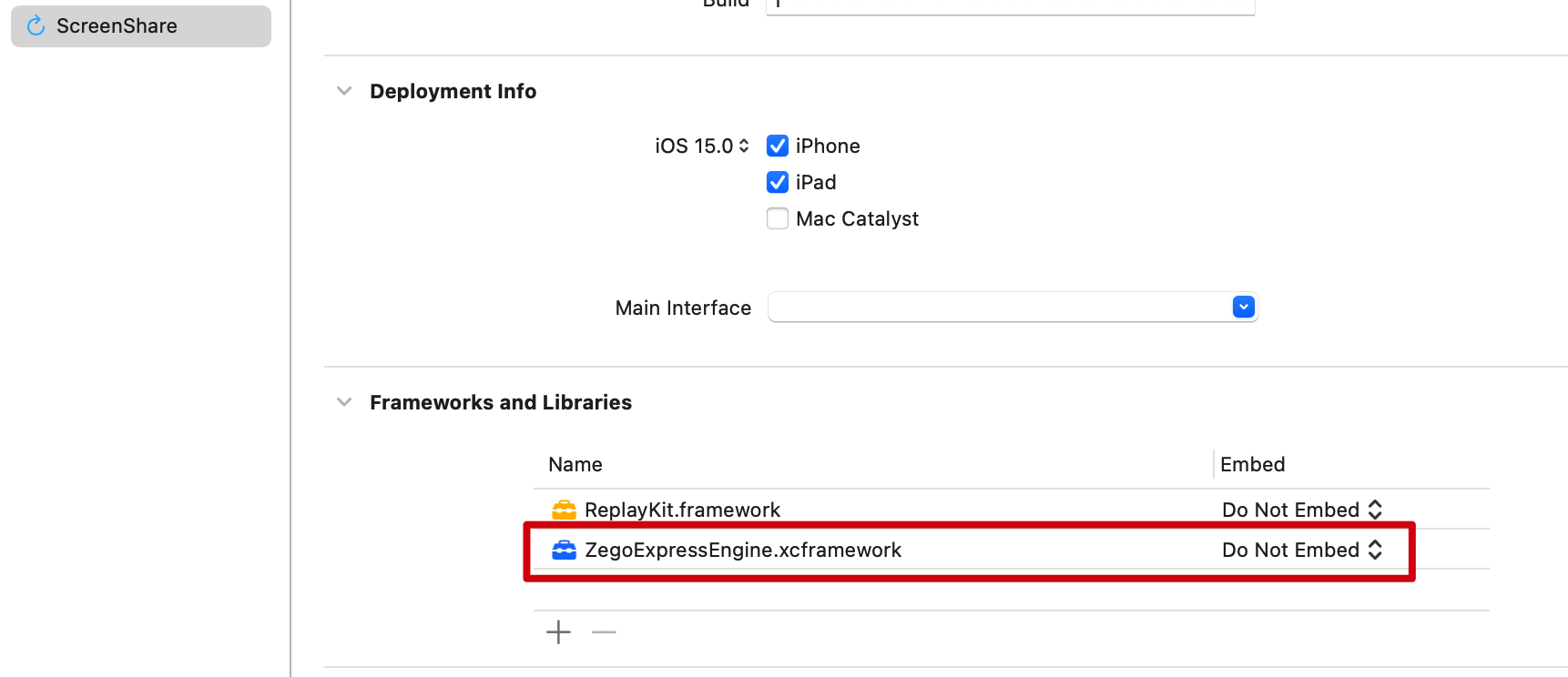Viewport: 1568px width, 677px height.
Task: Click the ZegoExpressEngine blue toolbox icon
Action: [565, 550]
